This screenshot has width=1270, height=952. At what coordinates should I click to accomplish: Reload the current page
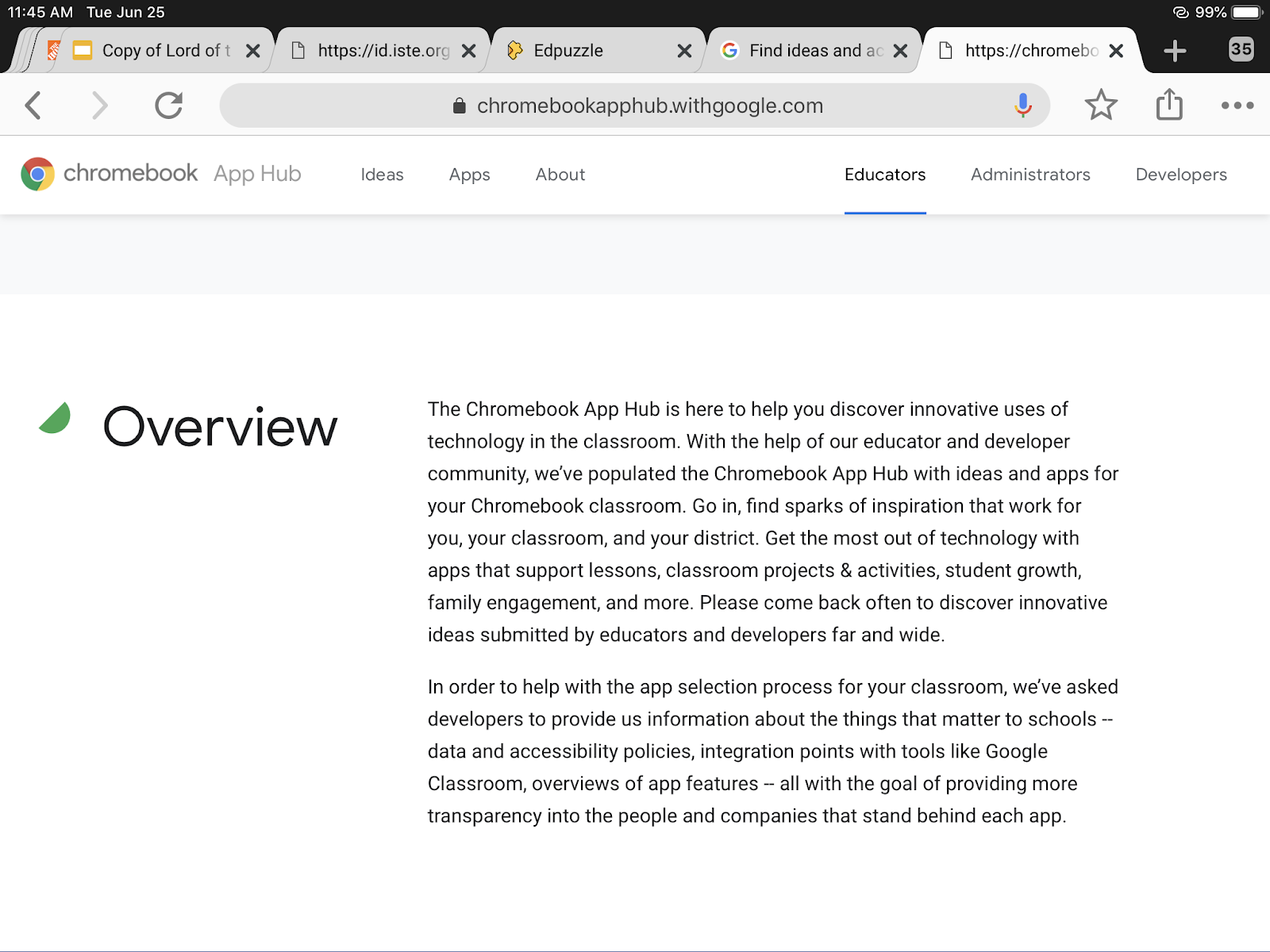click(168, 106)
